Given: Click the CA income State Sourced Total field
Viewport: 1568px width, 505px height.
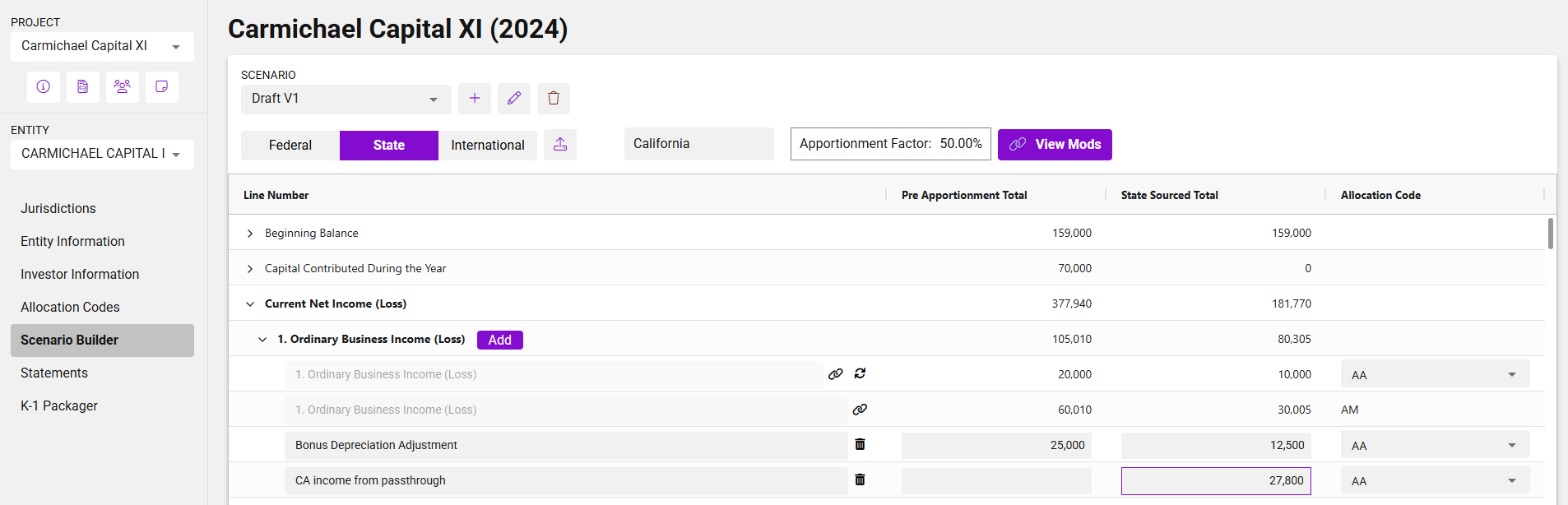Looking at the screenshot, I should point(1215,481).
